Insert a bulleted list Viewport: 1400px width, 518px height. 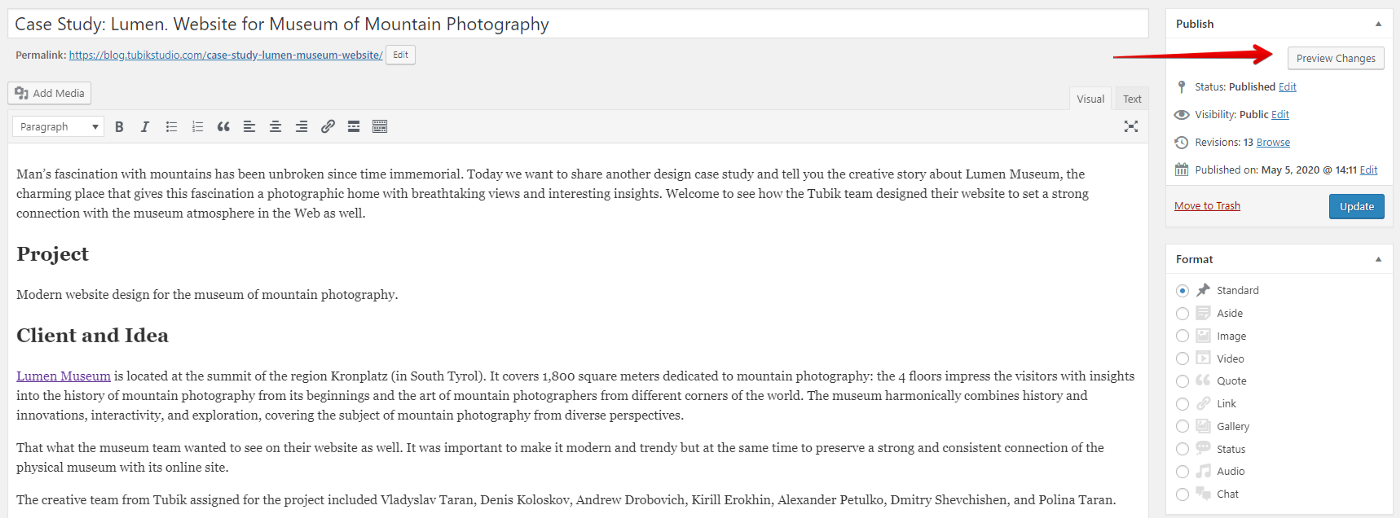point(171,127)
